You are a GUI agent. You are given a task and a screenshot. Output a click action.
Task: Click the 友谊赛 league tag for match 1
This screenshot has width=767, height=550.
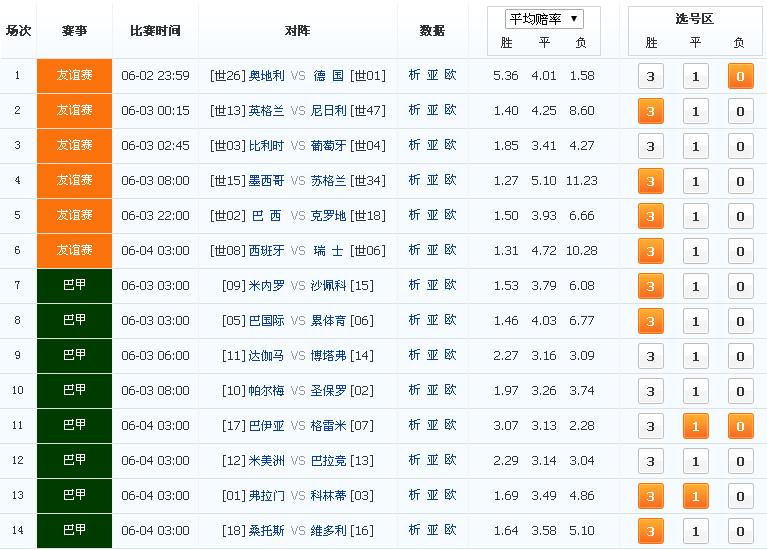[74, 76]
